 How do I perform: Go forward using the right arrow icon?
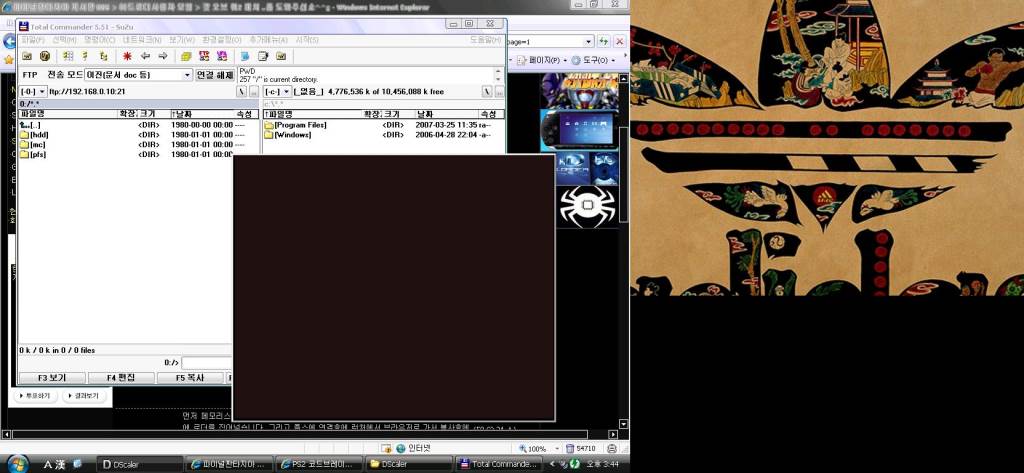163,56
